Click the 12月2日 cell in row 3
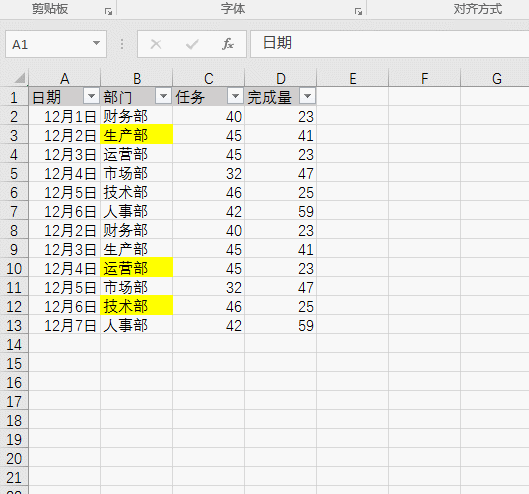This screenshot has width=529, height=494. tap(64, 135)
